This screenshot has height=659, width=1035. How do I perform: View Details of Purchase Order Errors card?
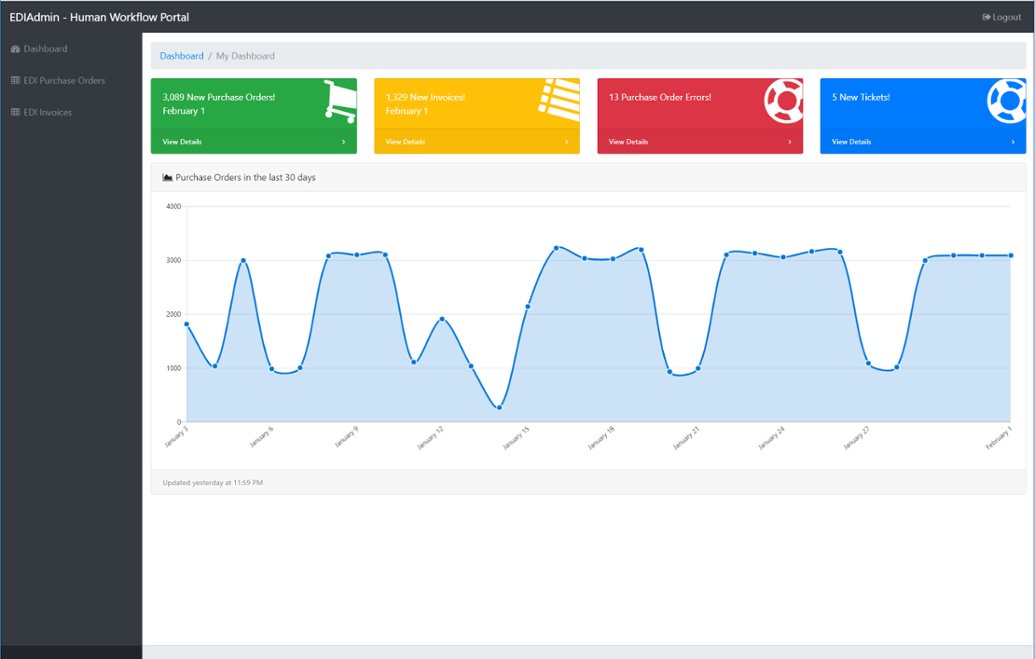(628, 142)
